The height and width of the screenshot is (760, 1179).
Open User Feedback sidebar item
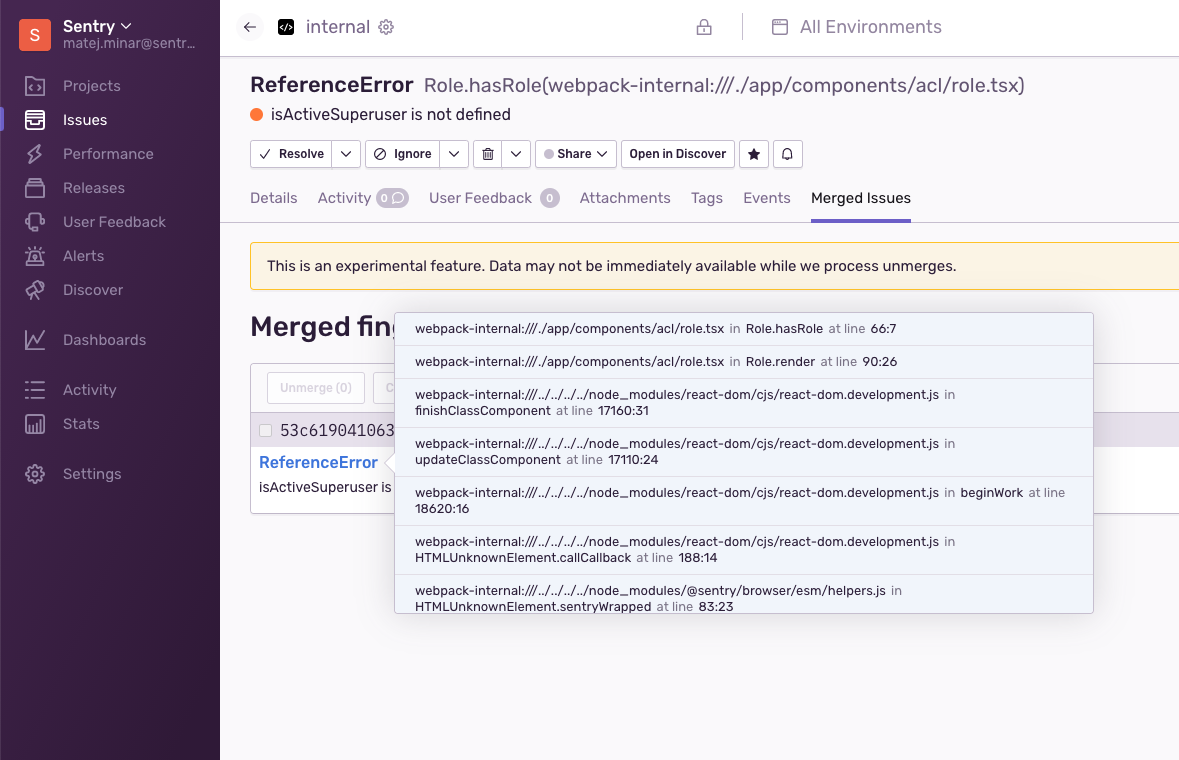point(114,222)
